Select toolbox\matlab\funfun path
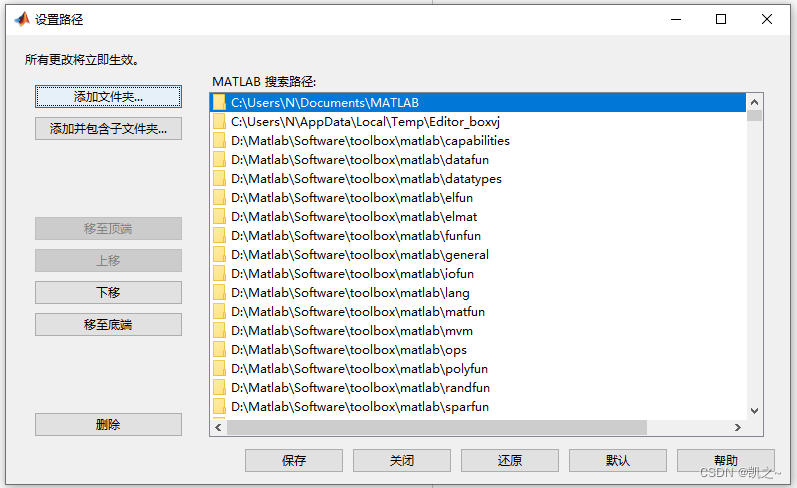 coord(478,236)
